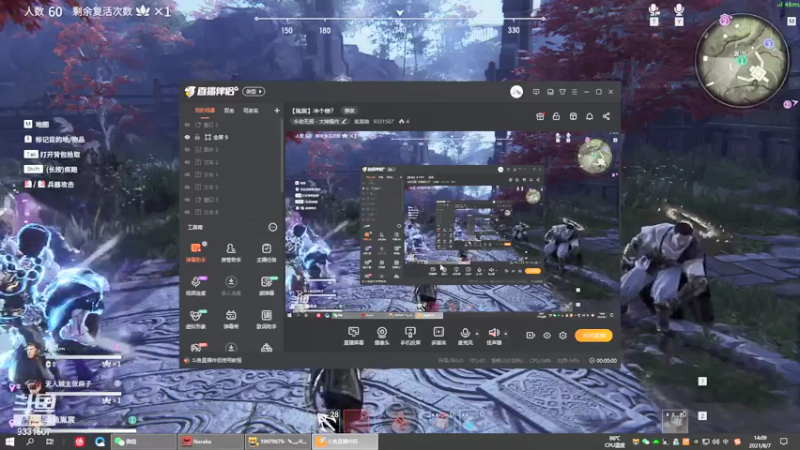The image size is (800, 450).
Task: Add 直播屏幕 screen capture source
Action: 353,336
